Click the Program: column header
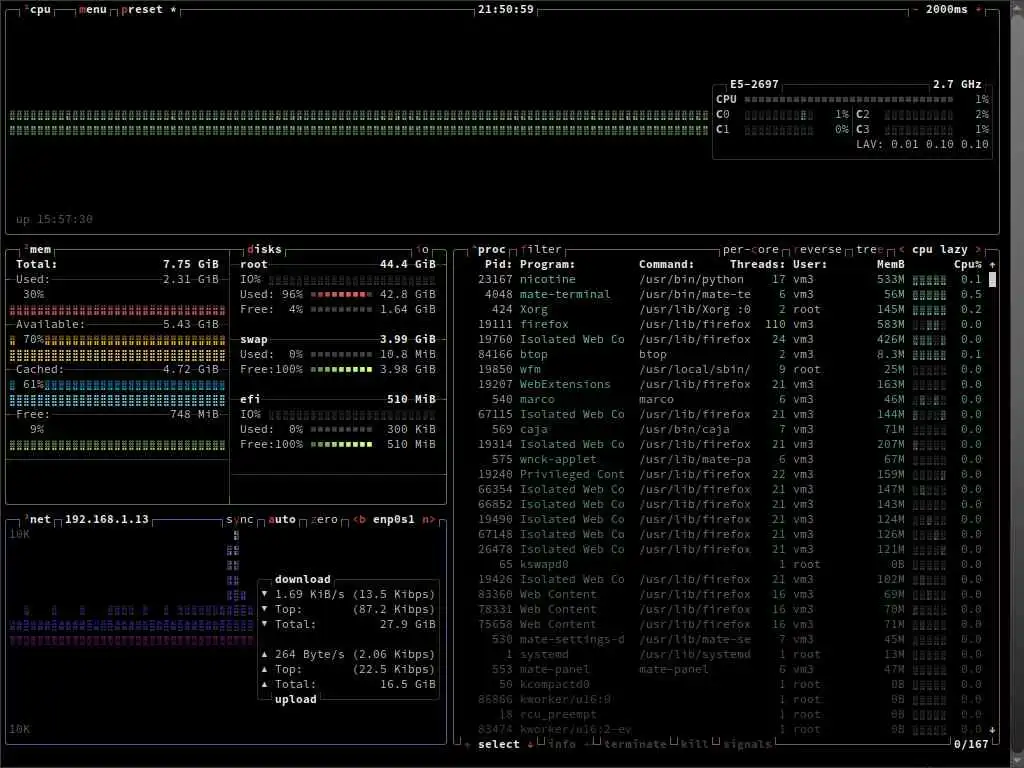Screen dimensions: 1024x768 (547, 264)
